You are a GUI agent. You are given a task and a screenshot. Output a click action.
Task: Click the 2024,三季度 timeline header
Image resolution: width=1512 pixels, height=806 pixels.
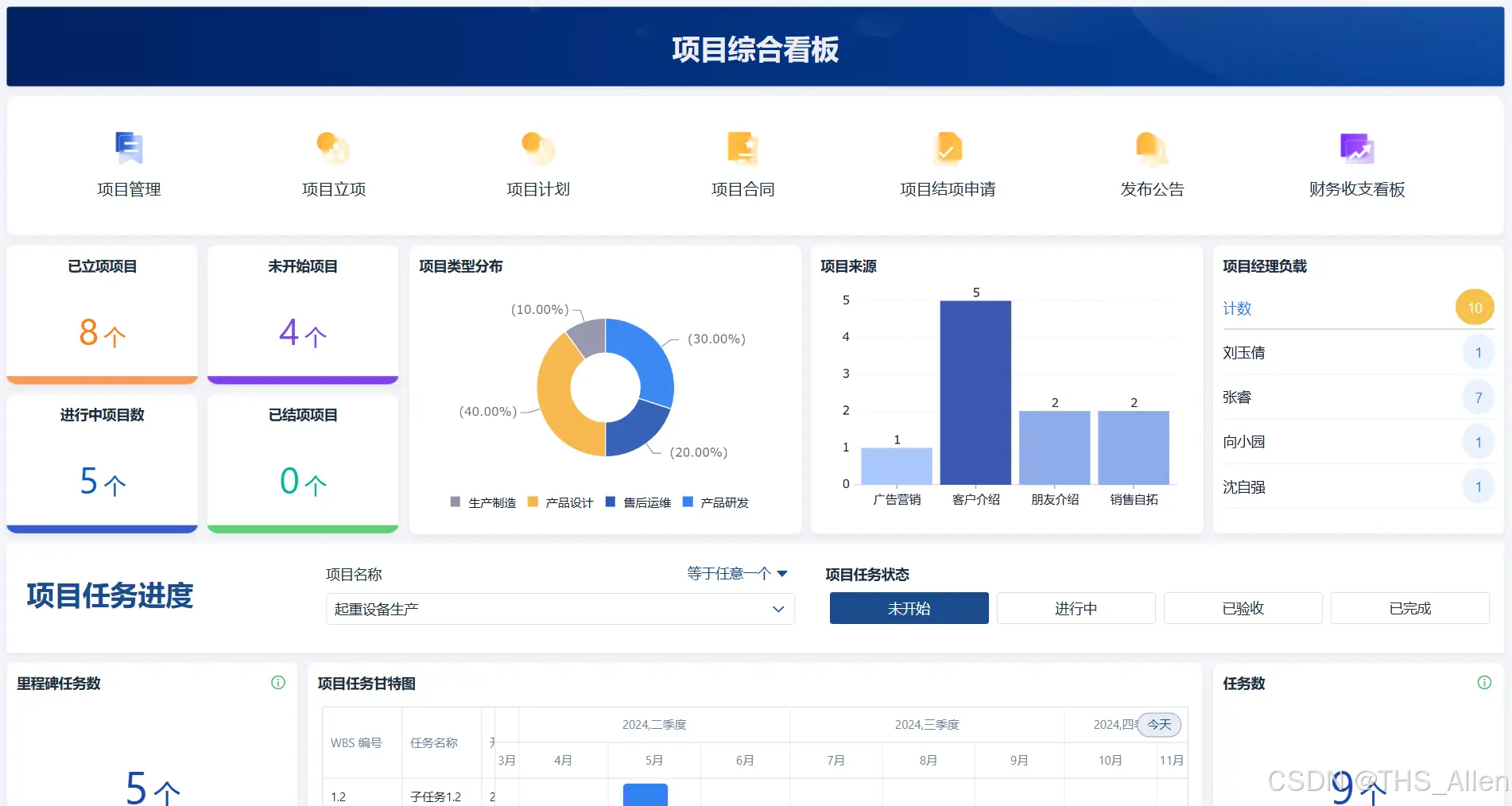pos(927,725)
